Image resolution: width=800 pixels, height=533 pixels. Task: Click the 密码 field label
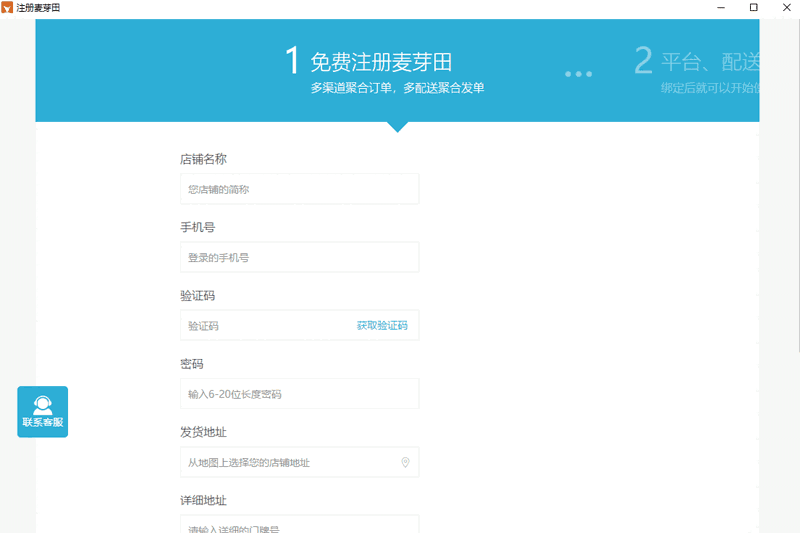(x=192, y=364)
